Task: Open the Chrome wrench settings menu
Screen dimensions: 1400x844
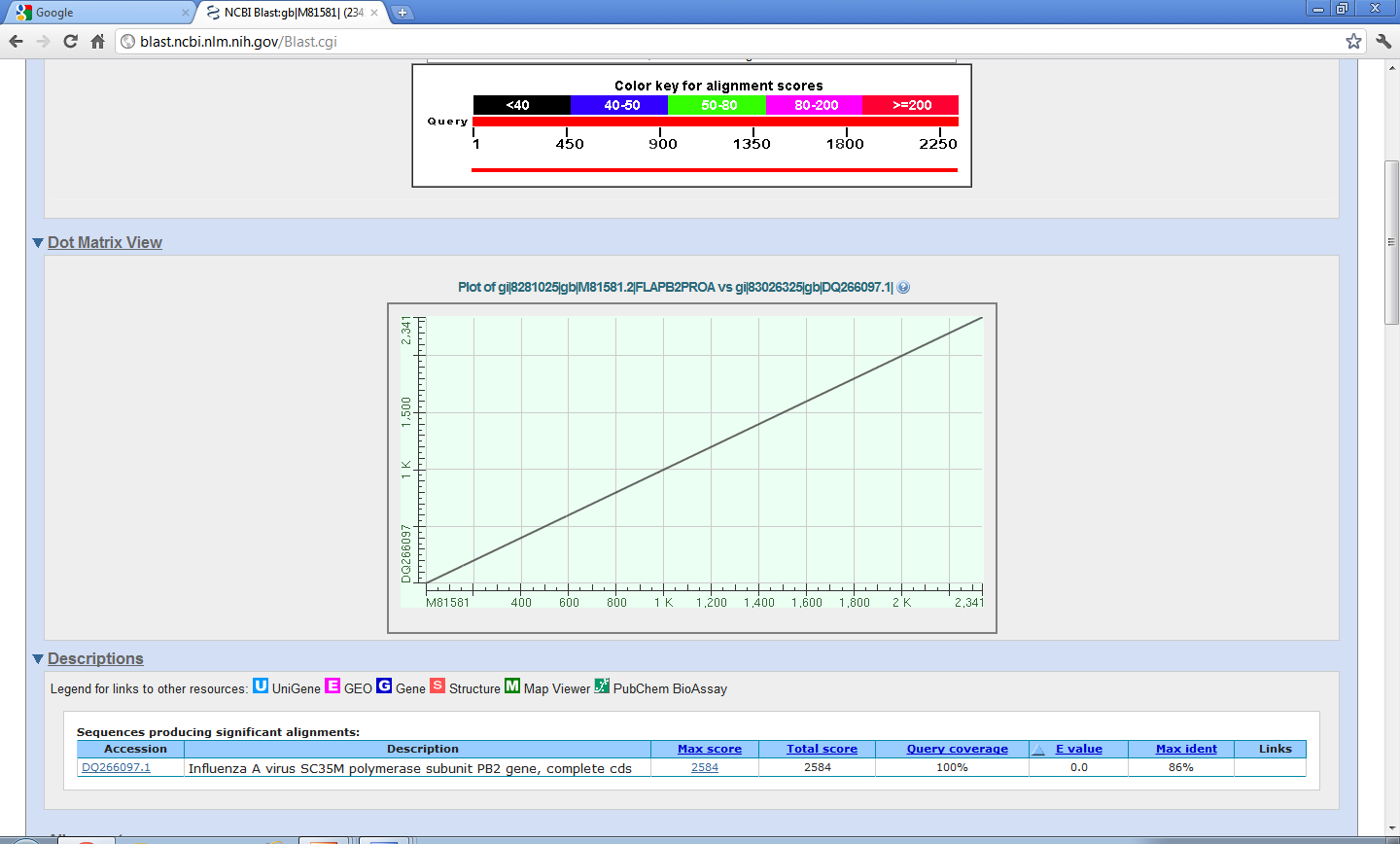Action: [1383, 41]
